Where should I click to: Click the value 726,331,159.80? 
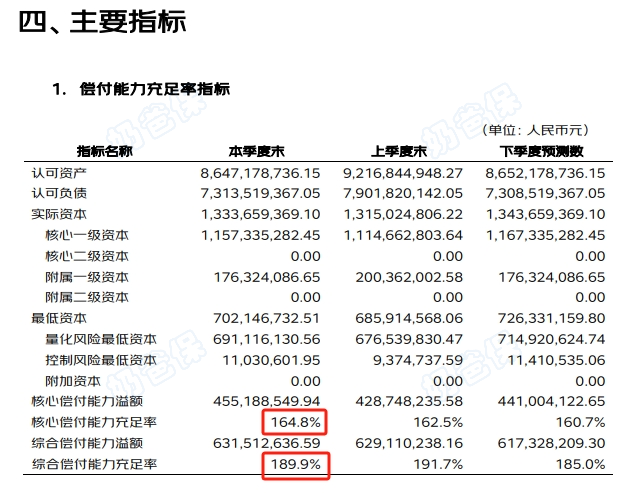click(x=552, y=318)
